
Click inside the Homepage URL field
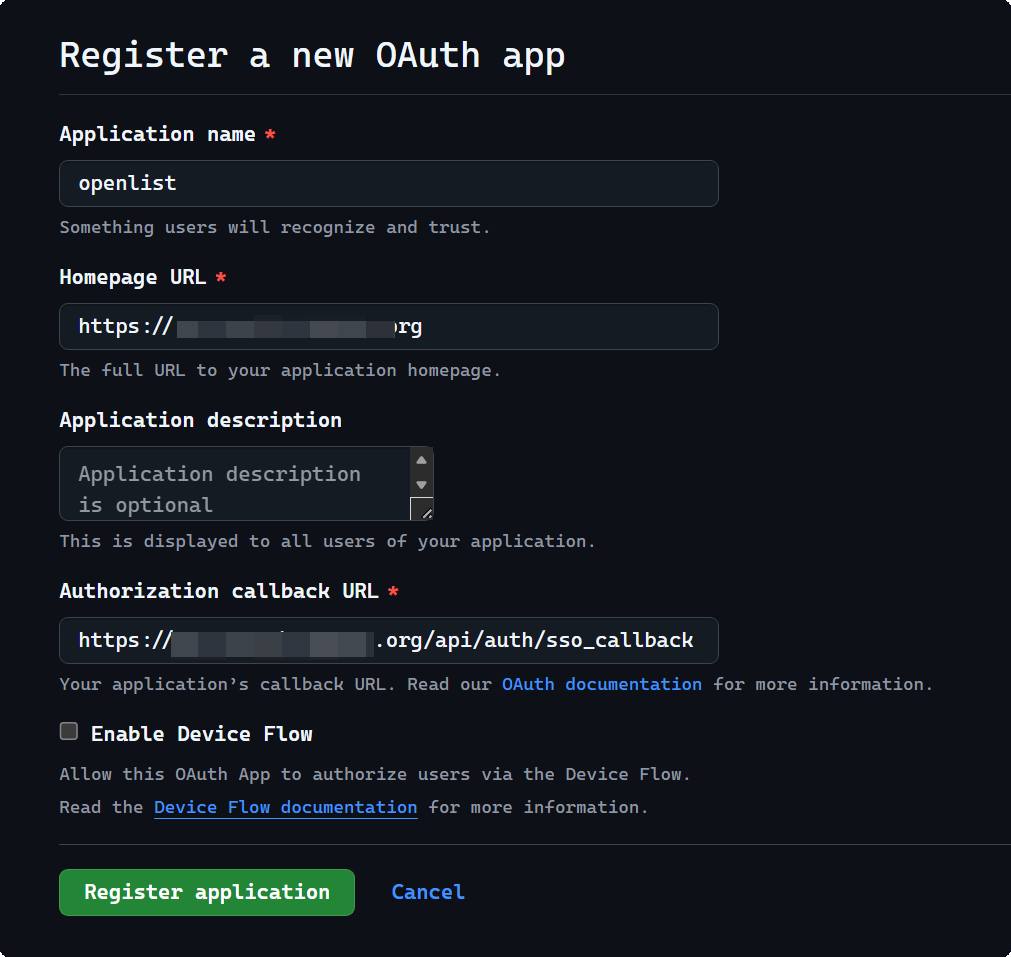tap(388, 326)
